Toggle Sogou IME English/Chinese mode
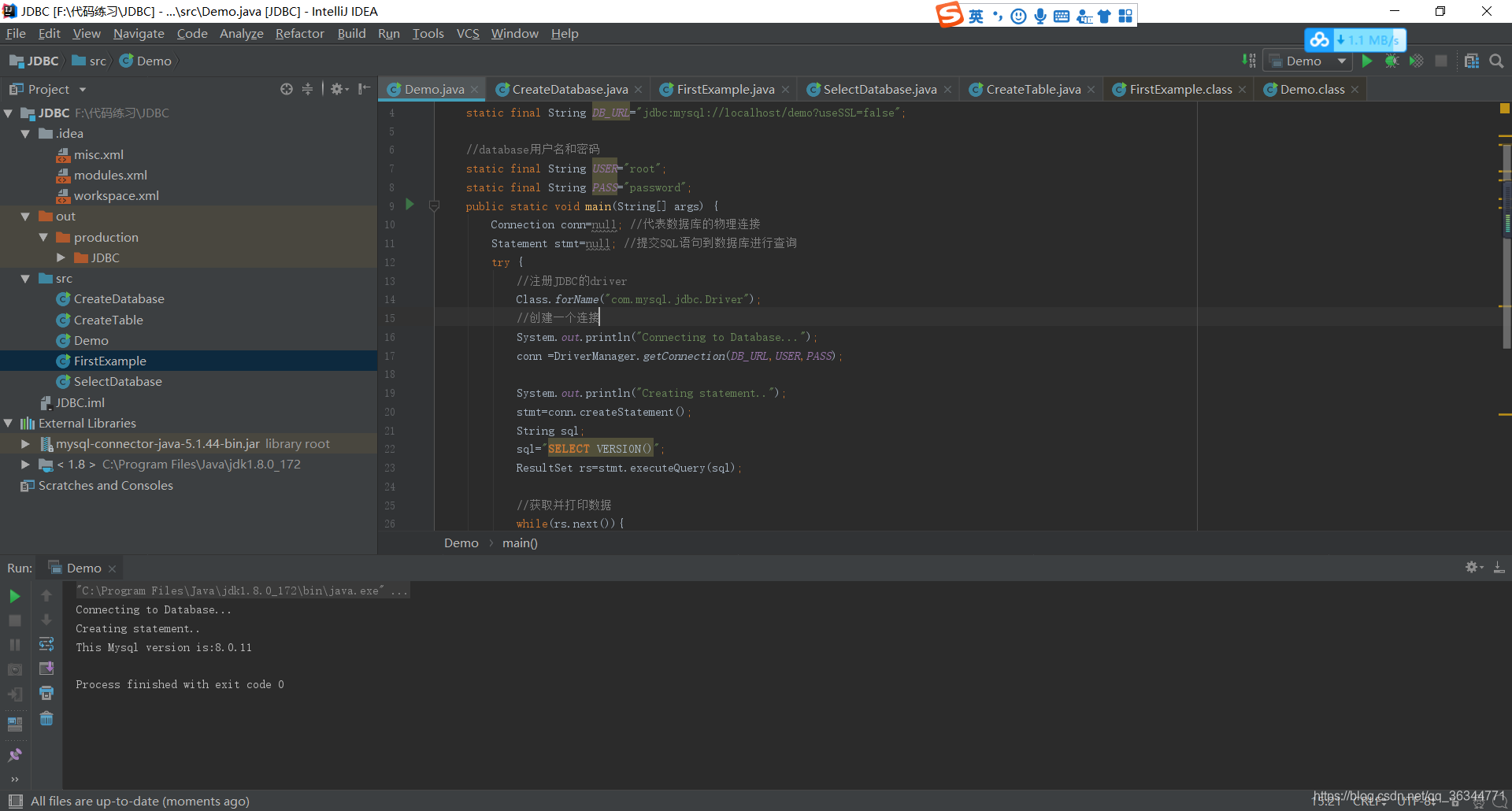Screen dimensions: 1512x811 [x=976, y=16]
